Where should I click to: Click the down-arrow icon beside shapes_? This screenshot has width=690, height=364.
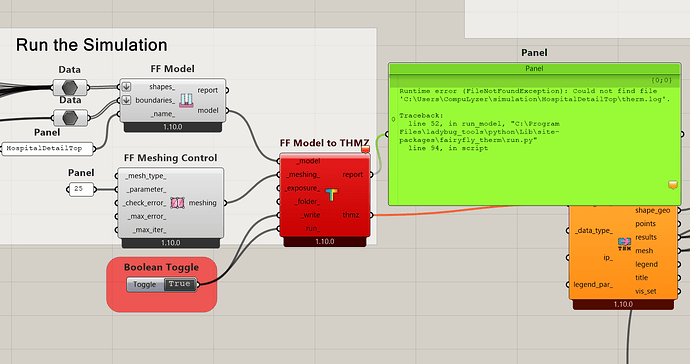126,87
